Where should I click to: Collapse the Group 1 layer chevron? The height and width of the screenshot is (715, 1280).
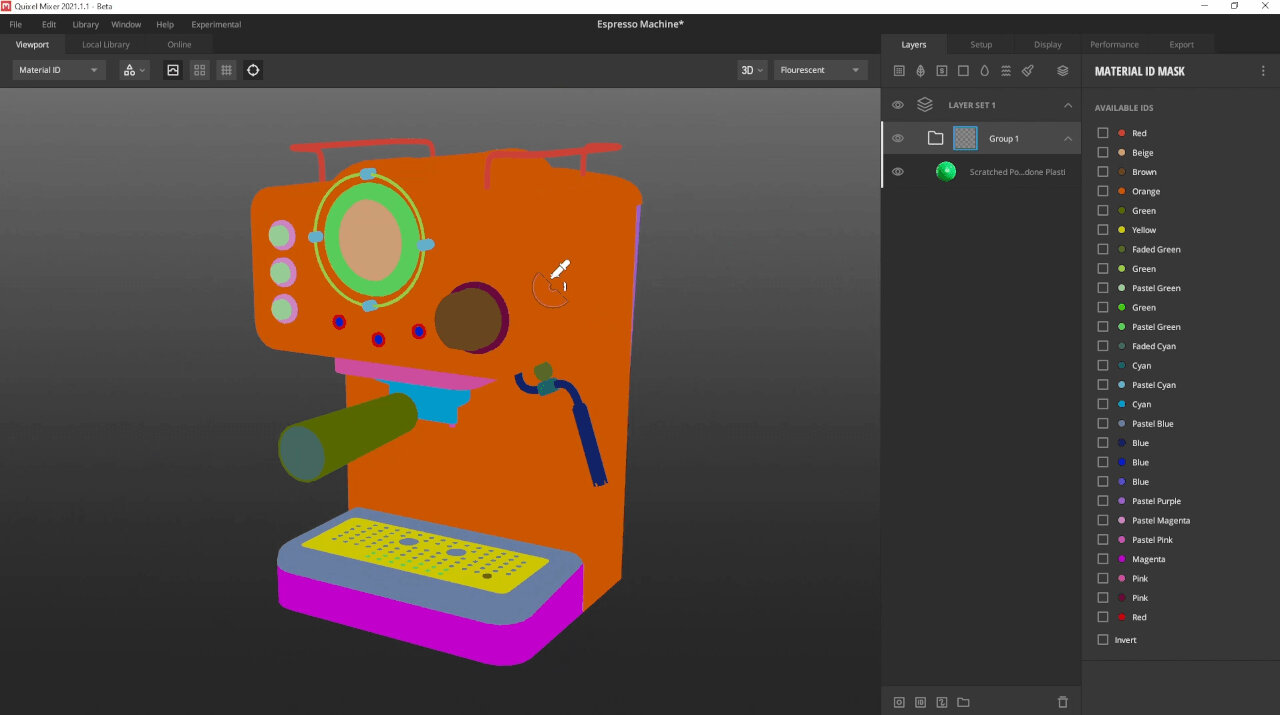(1067, 138)
